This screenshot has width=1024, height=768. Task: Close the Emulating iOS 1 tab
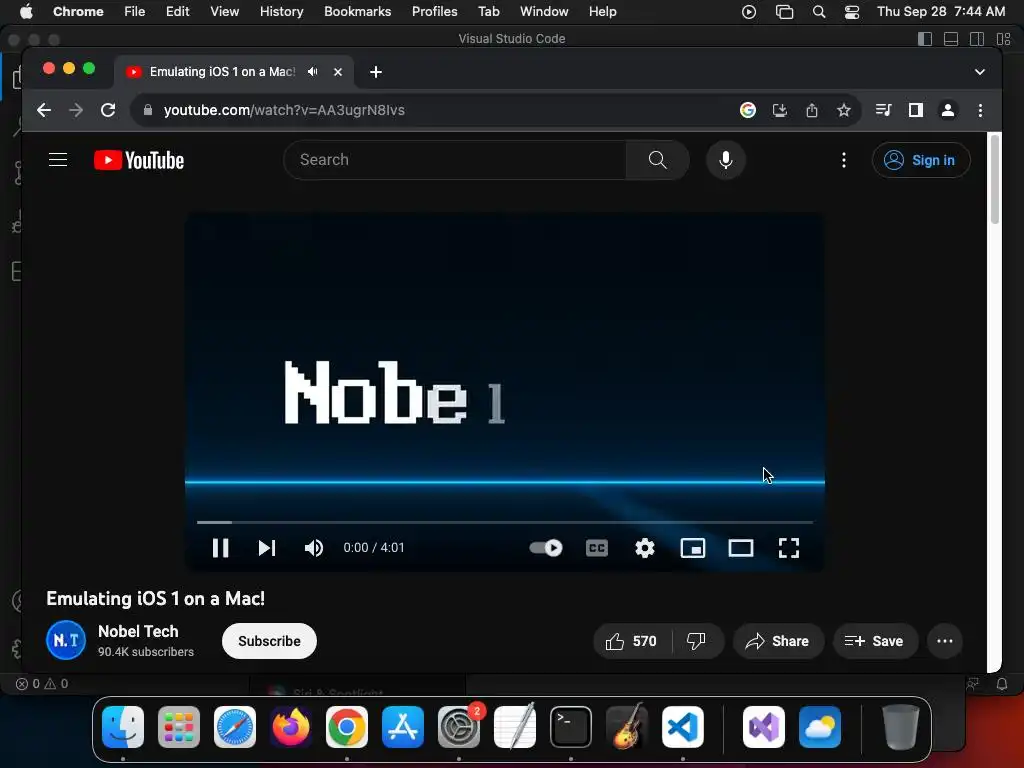(x=338, y=72)
